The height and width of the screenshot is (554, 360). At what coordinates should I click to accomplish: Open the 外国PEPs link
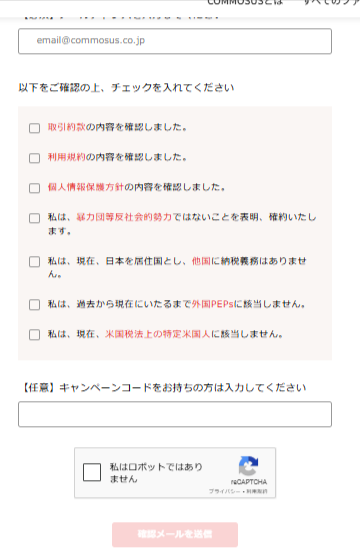click(x=213, y=304)
